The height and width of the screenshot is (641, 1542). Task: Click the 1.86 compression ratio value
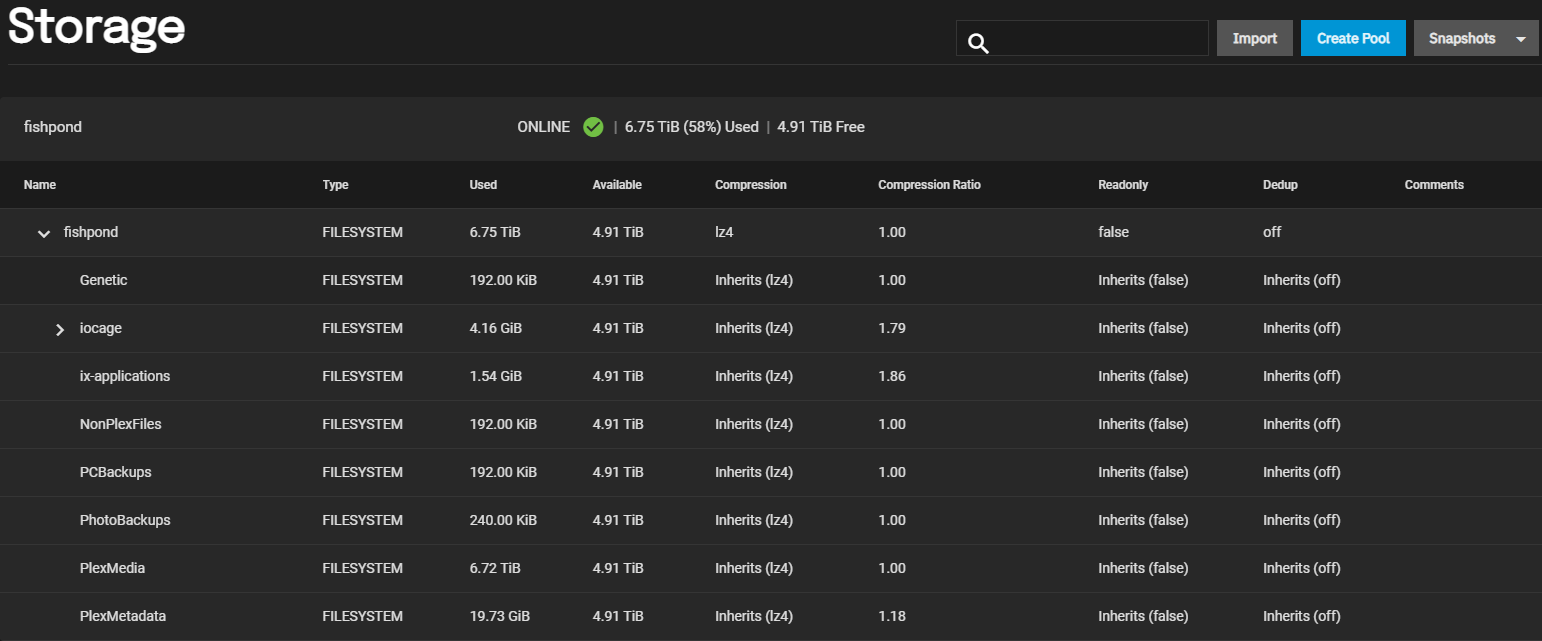(892, 376)
